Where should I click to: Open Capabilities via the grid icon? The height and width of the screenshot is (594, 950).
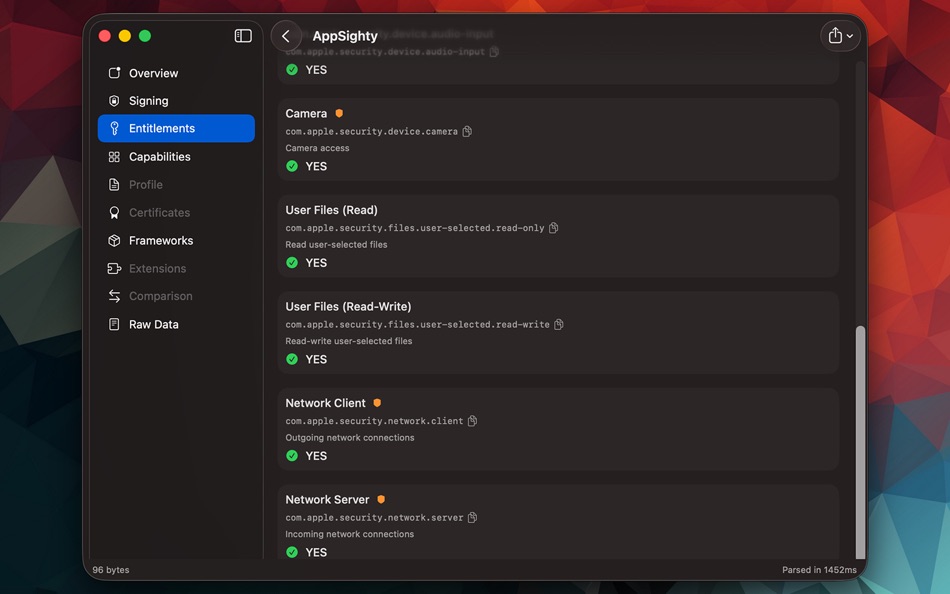pos(114,156)
